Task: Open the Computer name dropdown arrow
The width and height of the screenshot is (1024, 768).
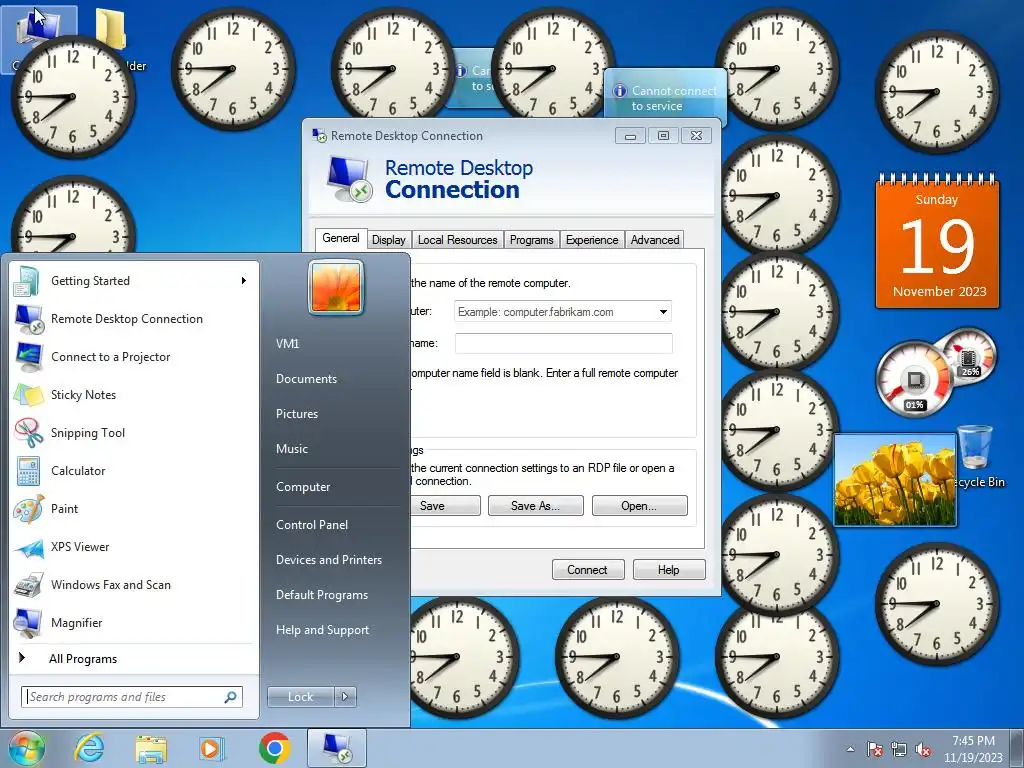Action: click(x=663, y=312)
